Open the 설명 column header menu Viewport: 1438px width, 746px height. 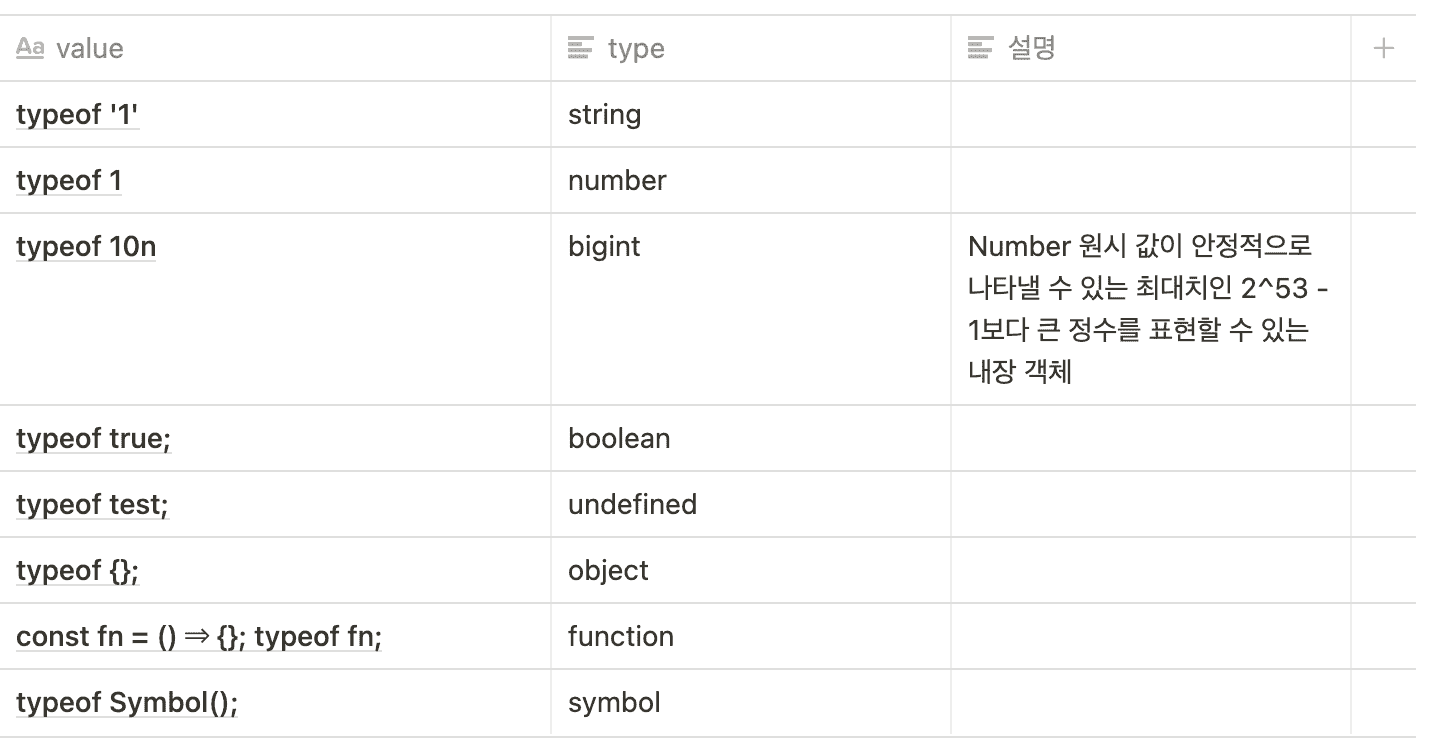(1032, 48)
